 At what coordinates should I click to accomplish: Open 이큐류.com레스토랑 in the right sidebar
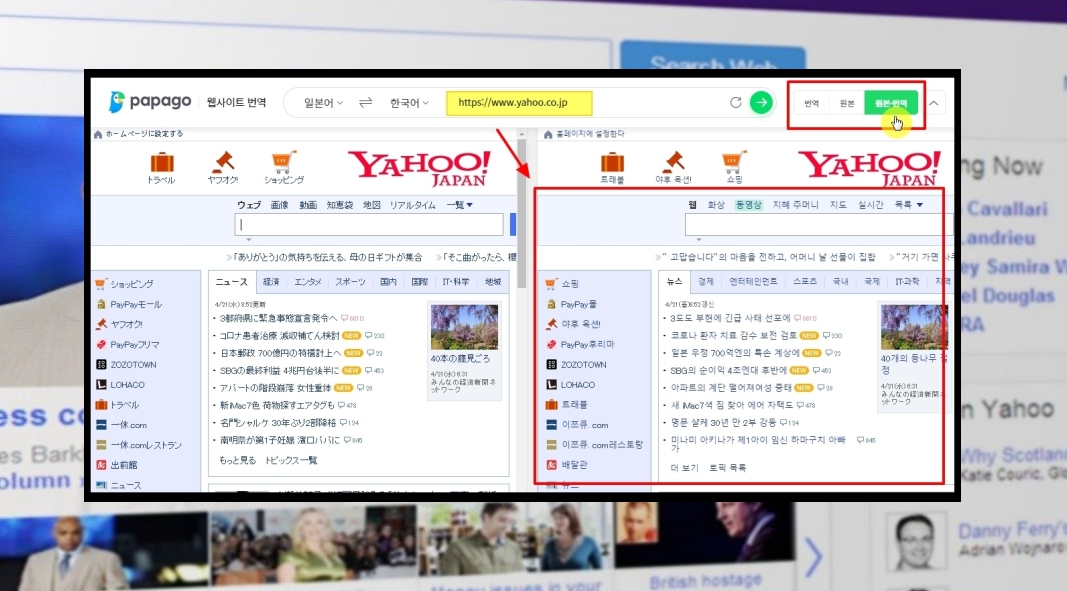602,445
